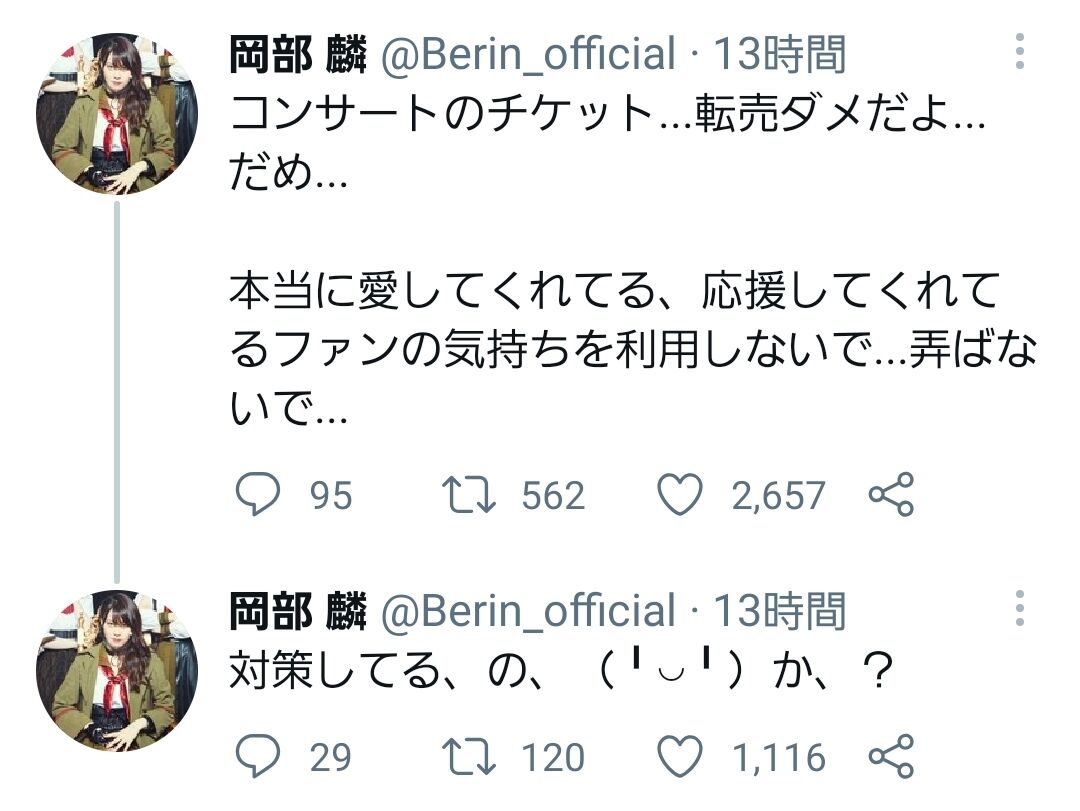The image size is (1080, 811).
Task: Retweet the first tweet about tickets
Action: click(471, 495)
